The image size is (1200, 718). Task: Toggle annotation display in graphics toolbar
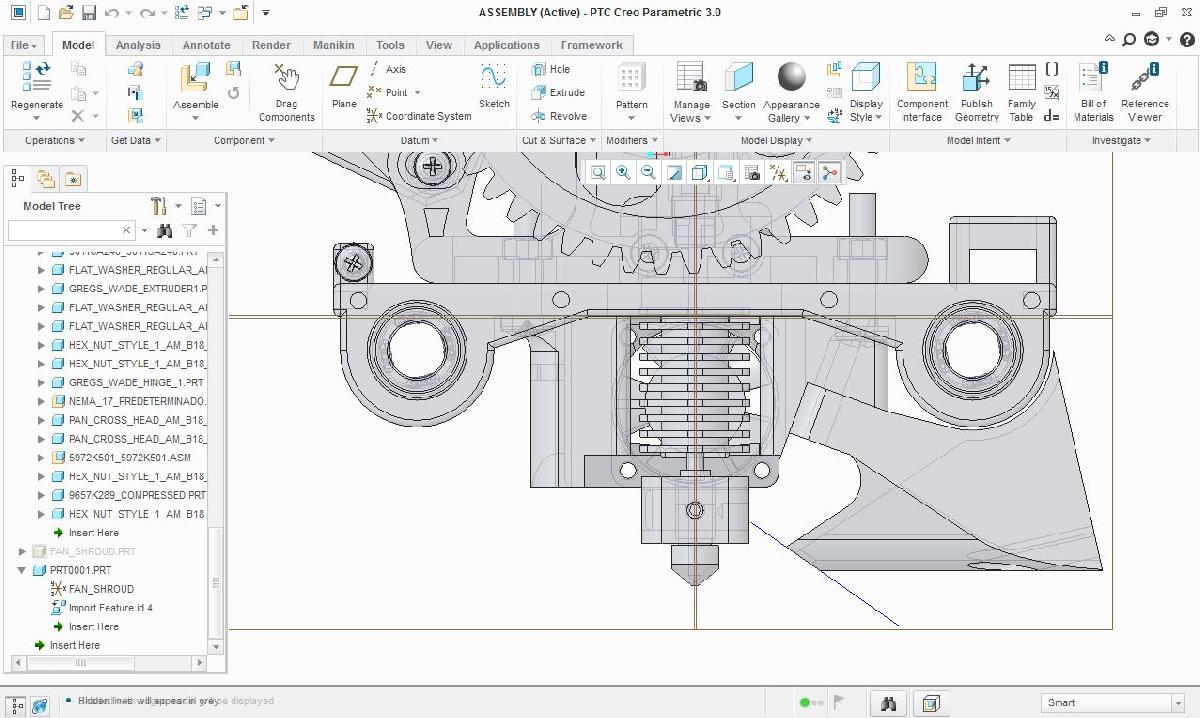803,173
